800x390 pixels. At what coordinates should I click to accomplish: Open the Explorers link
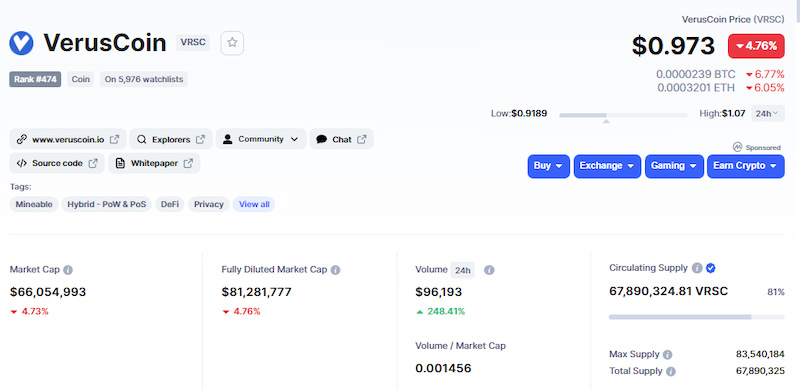(171, 139)
